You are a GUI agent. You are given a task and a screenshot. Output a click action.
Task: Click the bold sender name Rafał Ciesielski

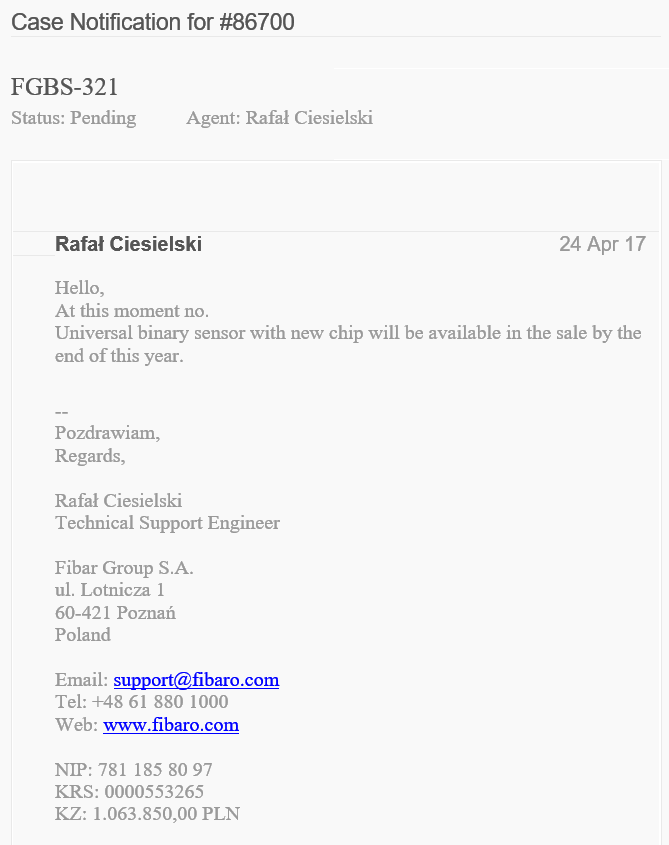click(128, 244)
